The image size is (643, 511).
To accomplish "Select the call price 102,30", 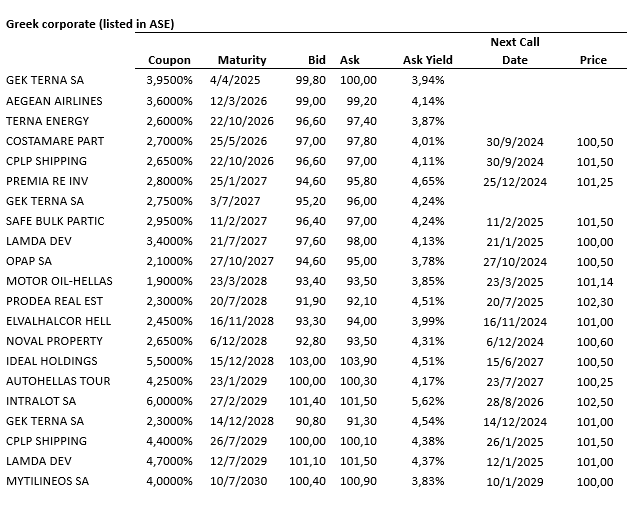I will [x=593, y=301].
